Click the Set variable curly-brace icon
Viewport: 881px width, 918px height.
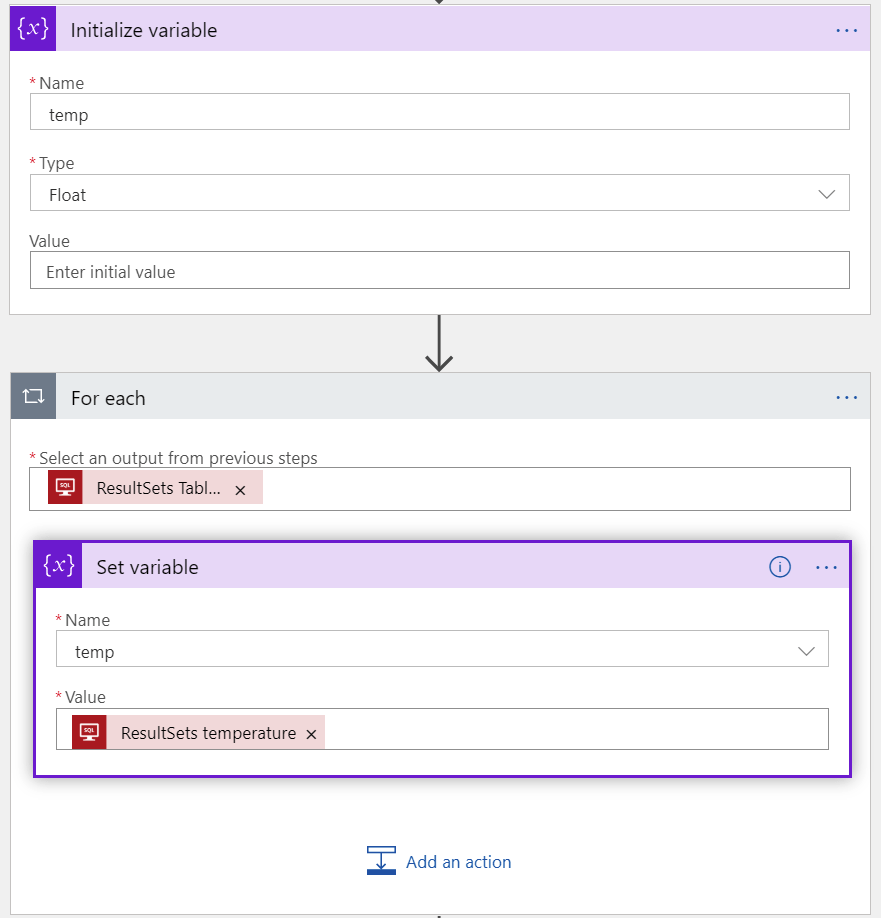point(59,566)
